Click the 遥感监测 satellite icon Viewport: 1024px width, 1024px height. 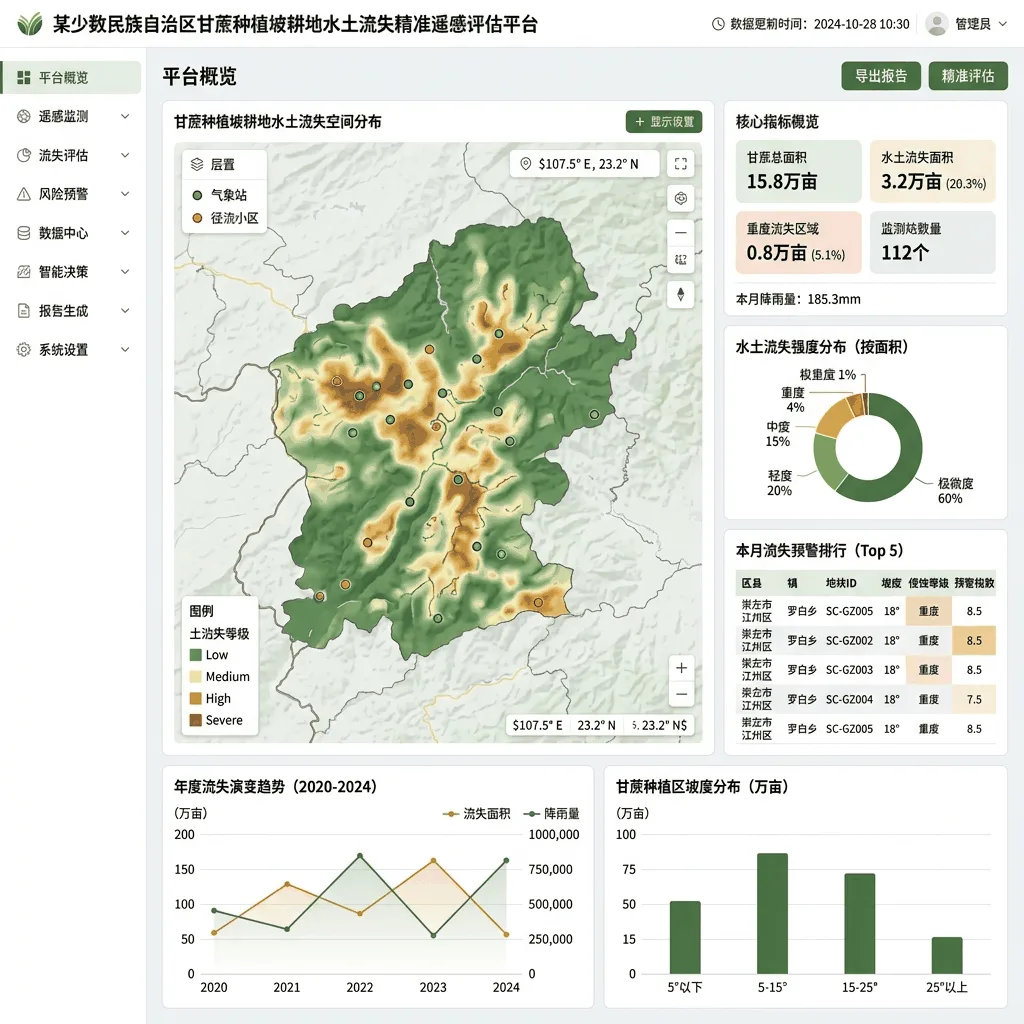pos(24,116)
